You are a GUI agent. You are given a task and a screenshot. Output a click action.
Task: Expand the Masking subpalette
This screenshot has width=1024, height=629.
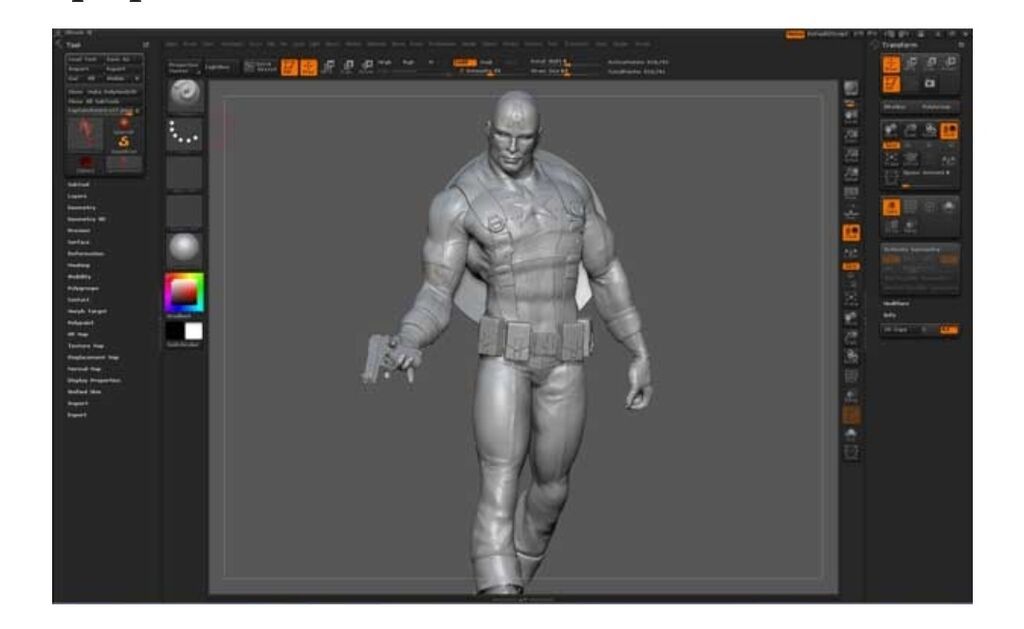click(78, 265)
